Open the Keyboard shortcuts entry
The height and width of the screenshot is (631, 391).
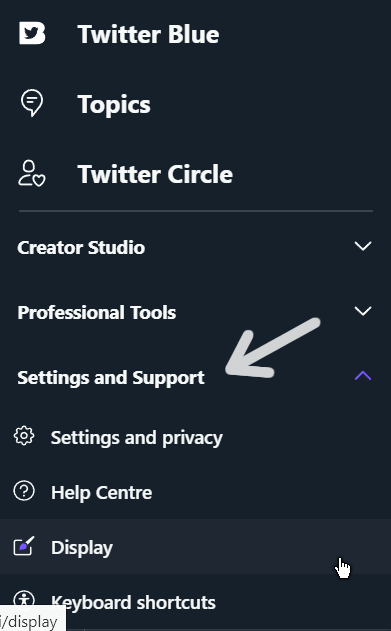click(x=133, y=602)
